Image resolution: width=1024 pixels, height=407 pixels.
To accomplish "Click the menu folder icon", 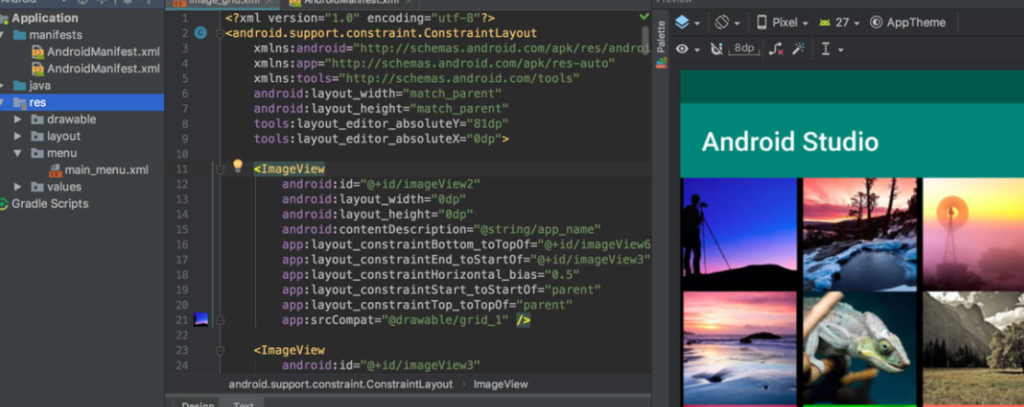I will click(x=37, y=154).
